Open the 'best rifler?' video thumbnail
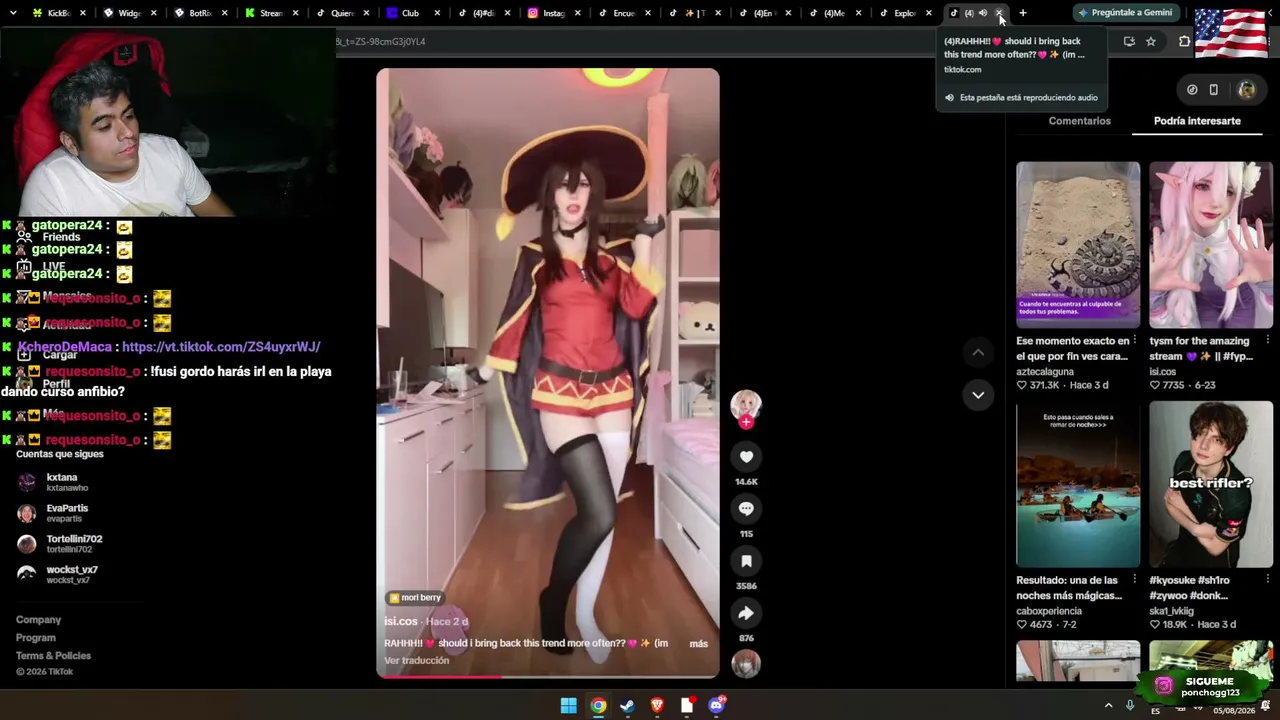Viewport: 1280px width, 720px height. point(1211,484)
